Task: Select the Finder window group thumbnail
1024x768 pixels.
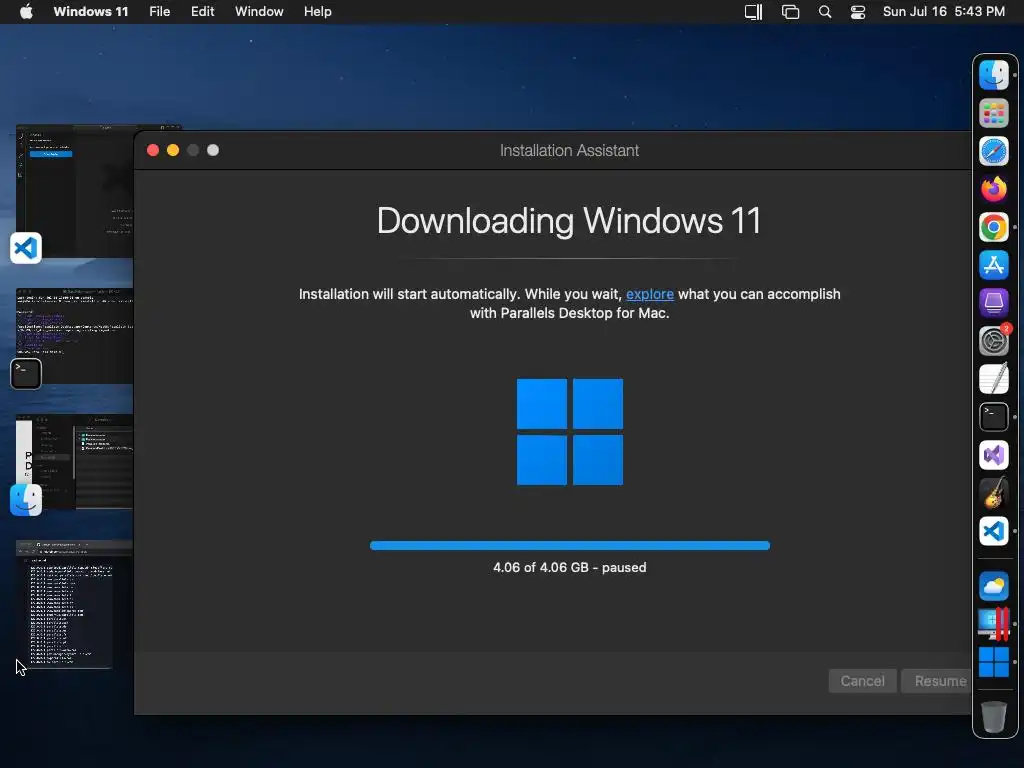Action: 74,461
